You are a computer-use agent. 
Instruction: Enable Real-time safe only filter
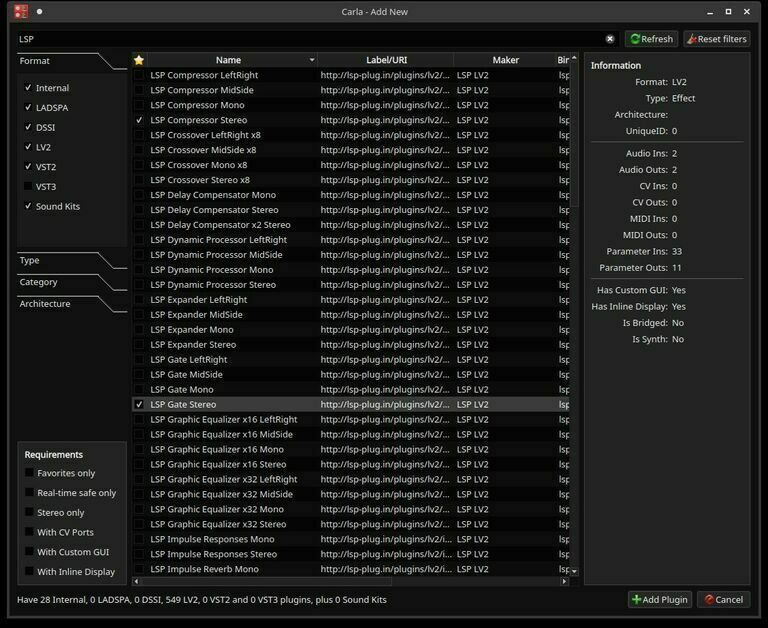(29, 492)
